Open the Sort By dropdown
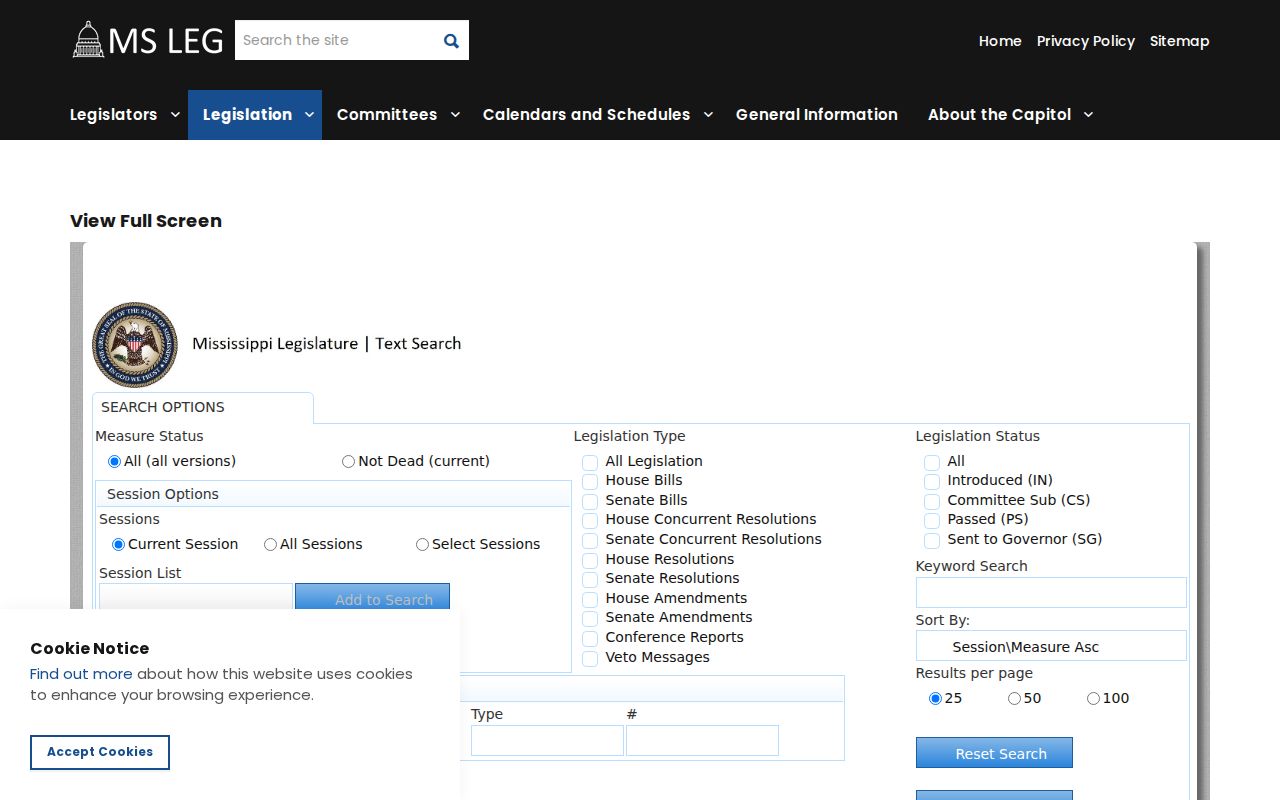 [x=1051, y=646]
